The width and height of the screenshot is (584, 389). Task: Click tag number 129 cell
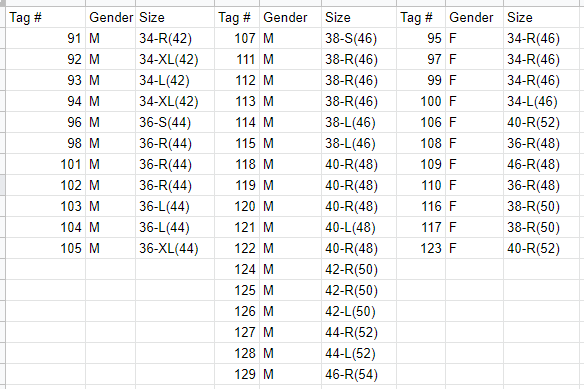237,374
